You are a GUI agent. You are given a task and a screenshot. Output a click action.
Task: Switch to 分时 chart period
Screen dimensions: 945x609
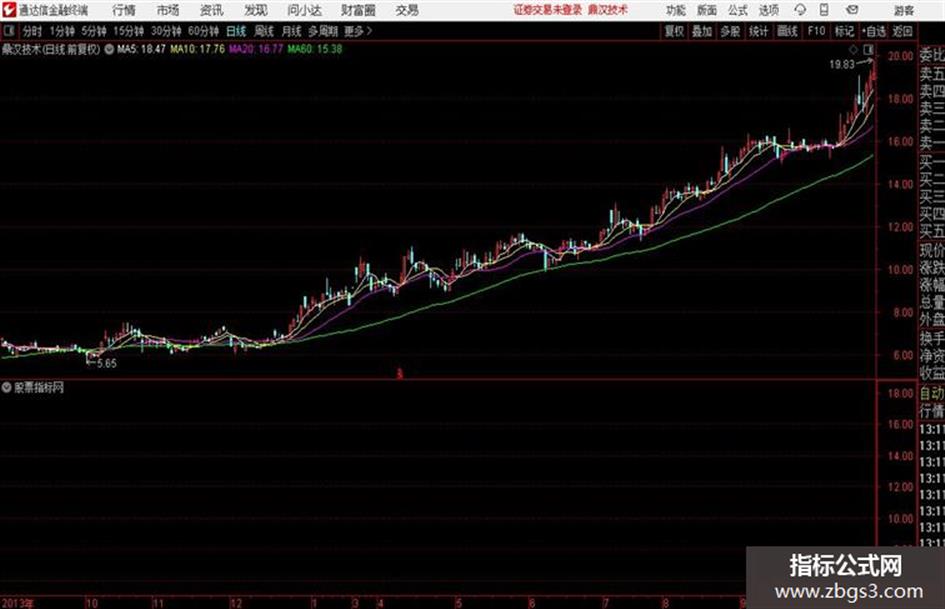tap(33, 31)
